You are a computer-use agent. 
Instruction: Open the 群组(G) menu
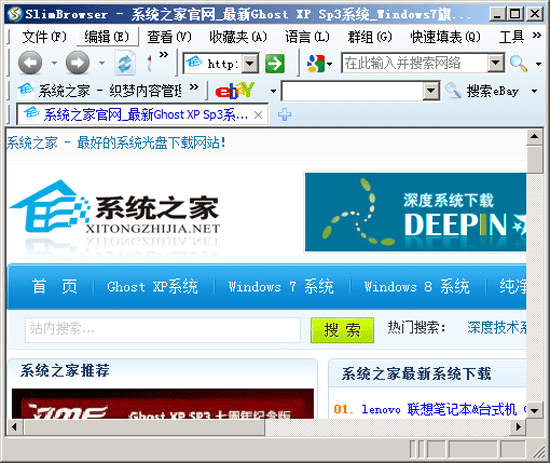point(370,36)
